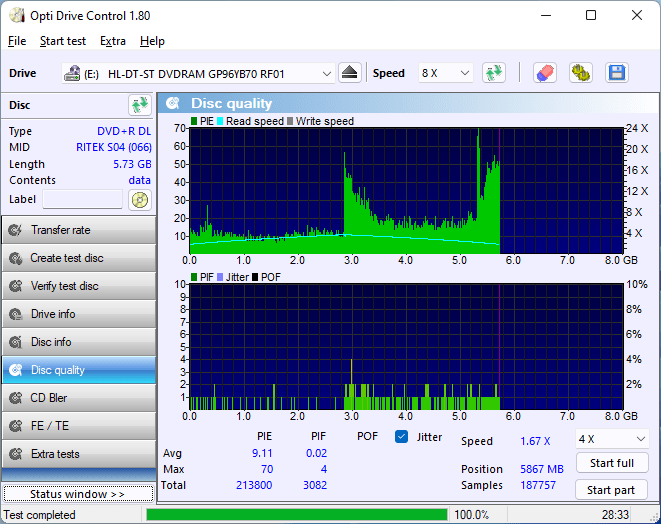Open the Extra menu
Image resolution: width=661 pixels, height=524 pixels.
pyautogui.click(x=113, y=41)
